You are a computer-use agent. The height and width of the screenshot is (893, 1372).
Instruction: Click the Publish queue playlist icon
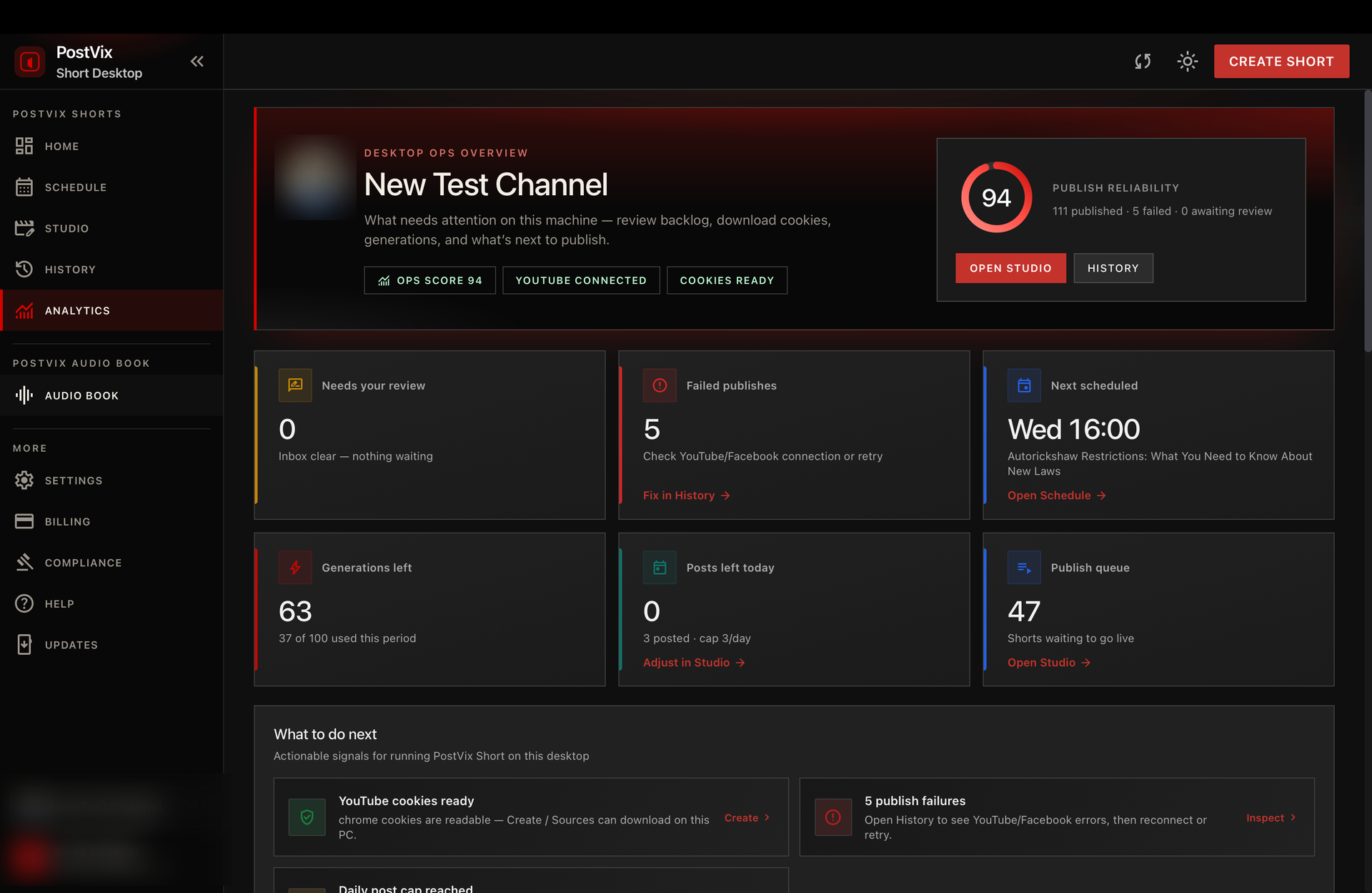[x=1024, y=568]
